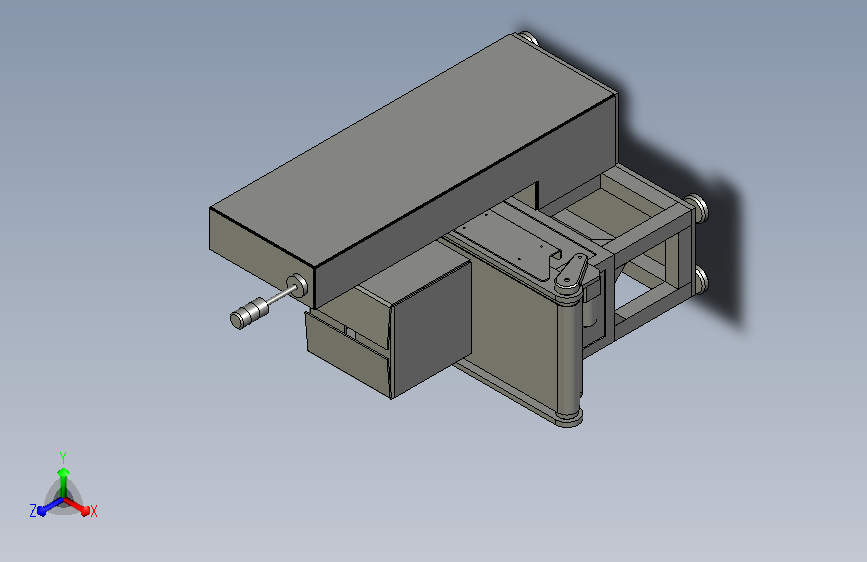867x562 pixels.
Task: Click the blue Z axis arrow on the triad
Action: [51, 506]
